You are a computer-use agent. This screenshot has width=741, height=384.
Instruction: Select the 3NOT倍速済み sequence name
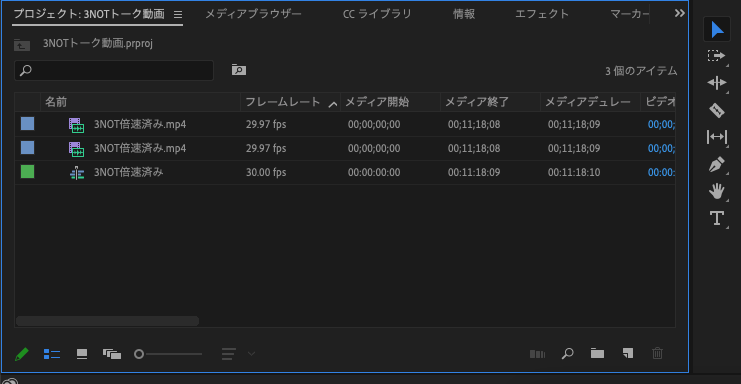[x=129, y=172]
